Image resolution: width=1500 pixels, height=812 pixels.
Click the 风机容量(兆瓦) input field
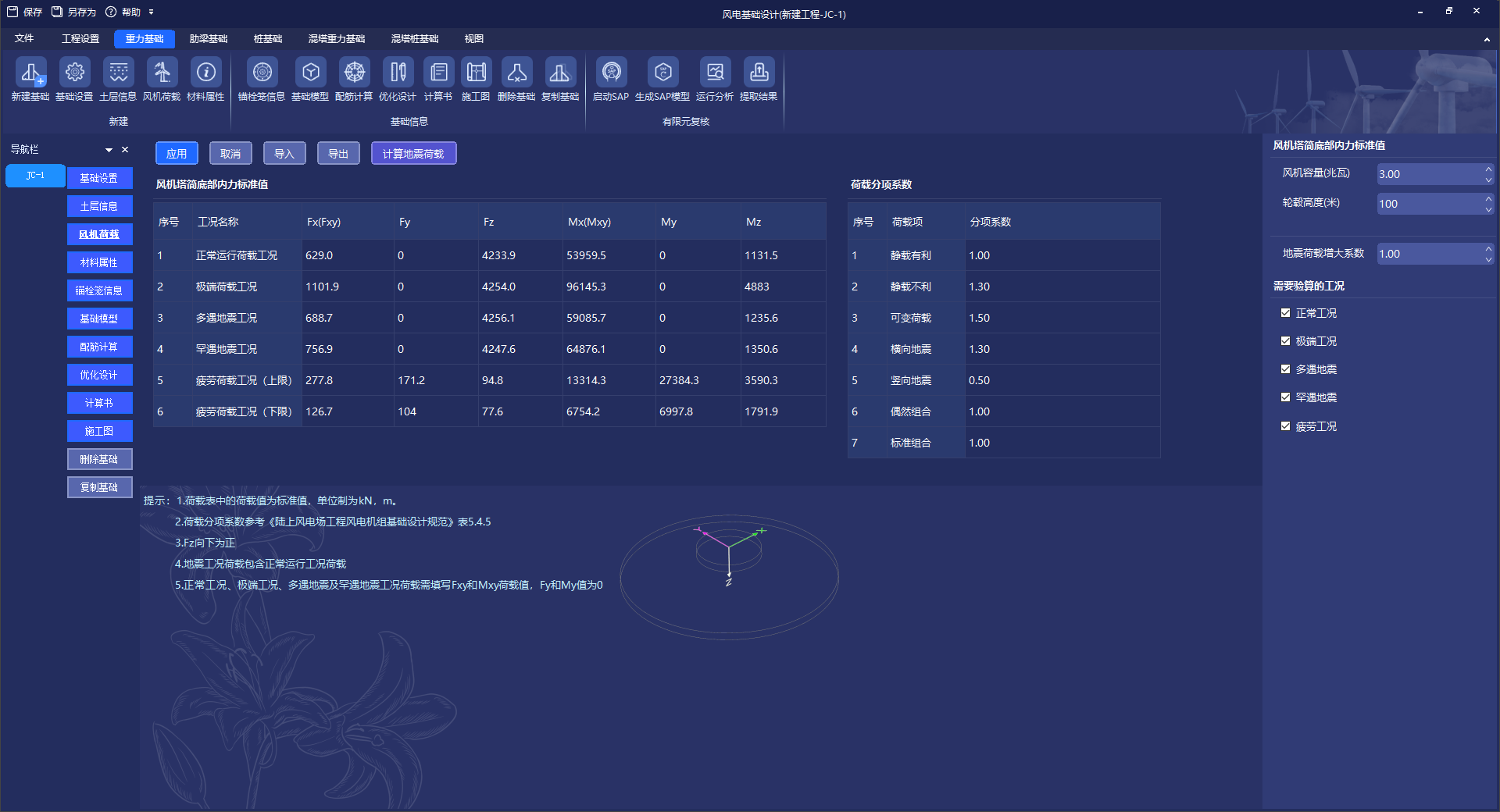1428,174
